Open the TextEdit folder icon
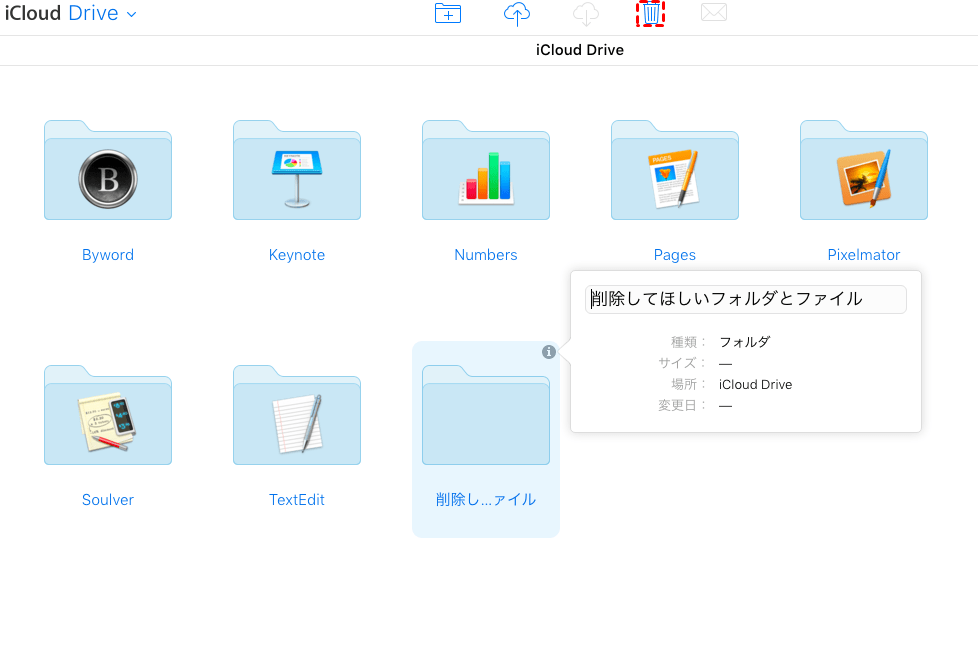 click(x=297, y=416)
